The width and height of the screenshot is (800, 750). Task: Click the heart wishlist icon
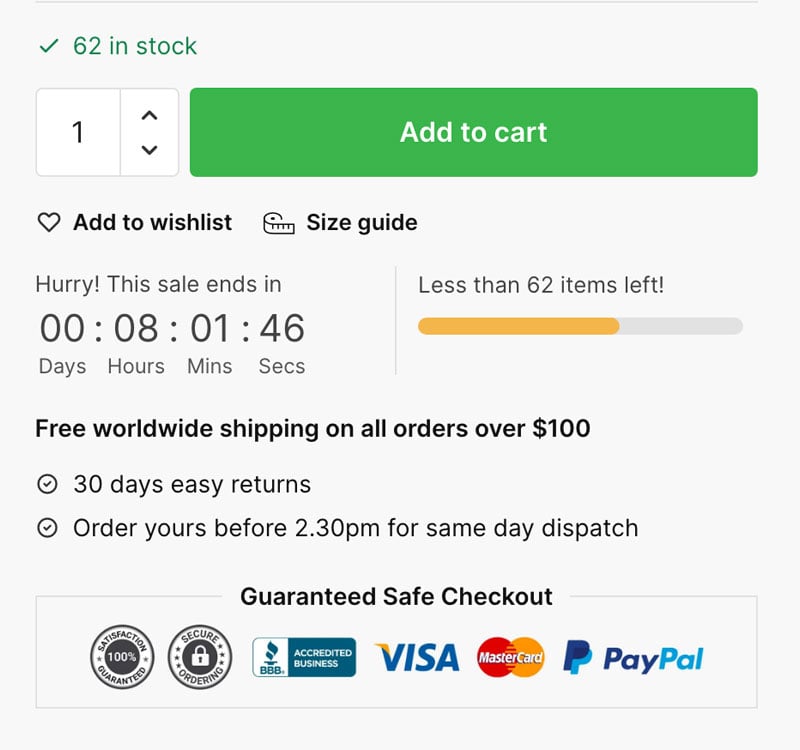[x=49, y=222]
